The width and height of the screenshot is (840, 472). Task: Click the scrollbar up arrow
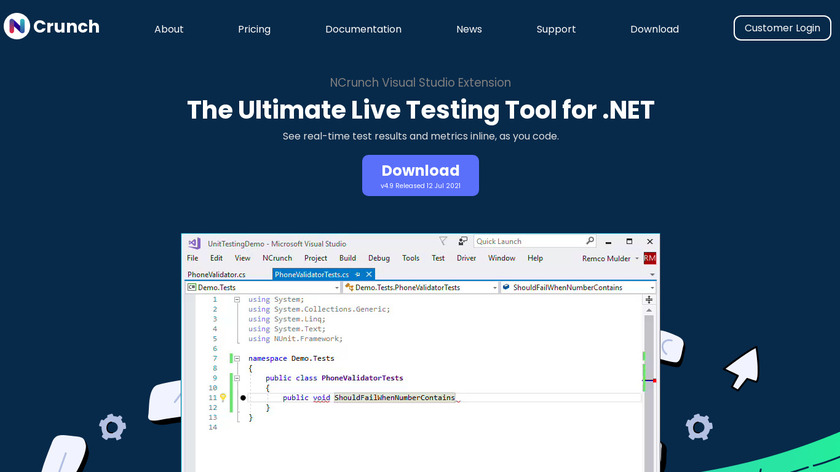pyautogui.click(x=649, y=310)
